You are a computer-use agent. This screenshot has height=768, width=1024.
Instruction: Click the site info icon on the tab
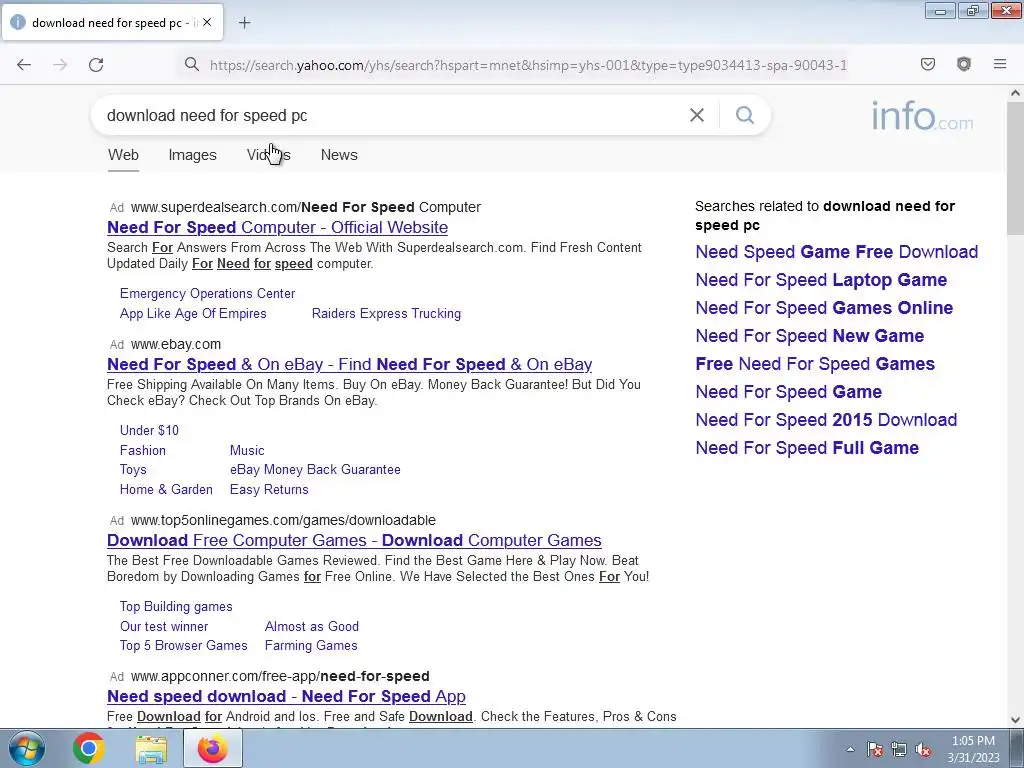(18, 22)
